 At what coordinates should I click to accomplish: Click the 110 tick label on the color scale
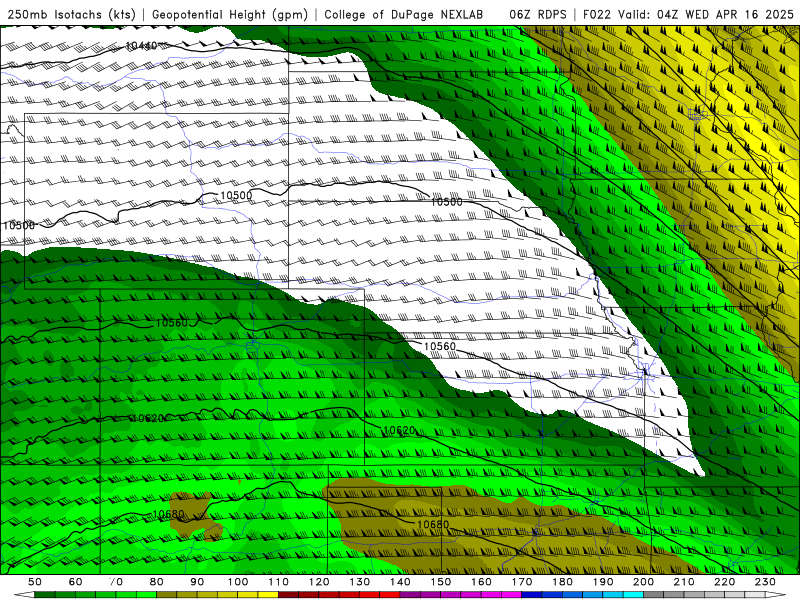pos(279,582)
